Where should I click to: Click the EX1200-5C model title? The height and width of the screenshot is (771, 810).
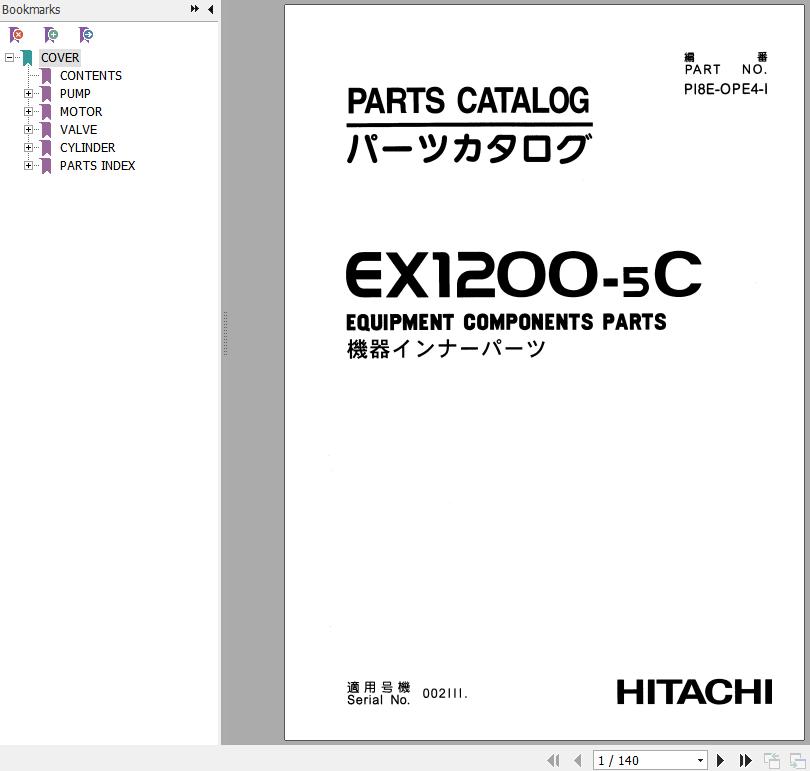(523, 275)
